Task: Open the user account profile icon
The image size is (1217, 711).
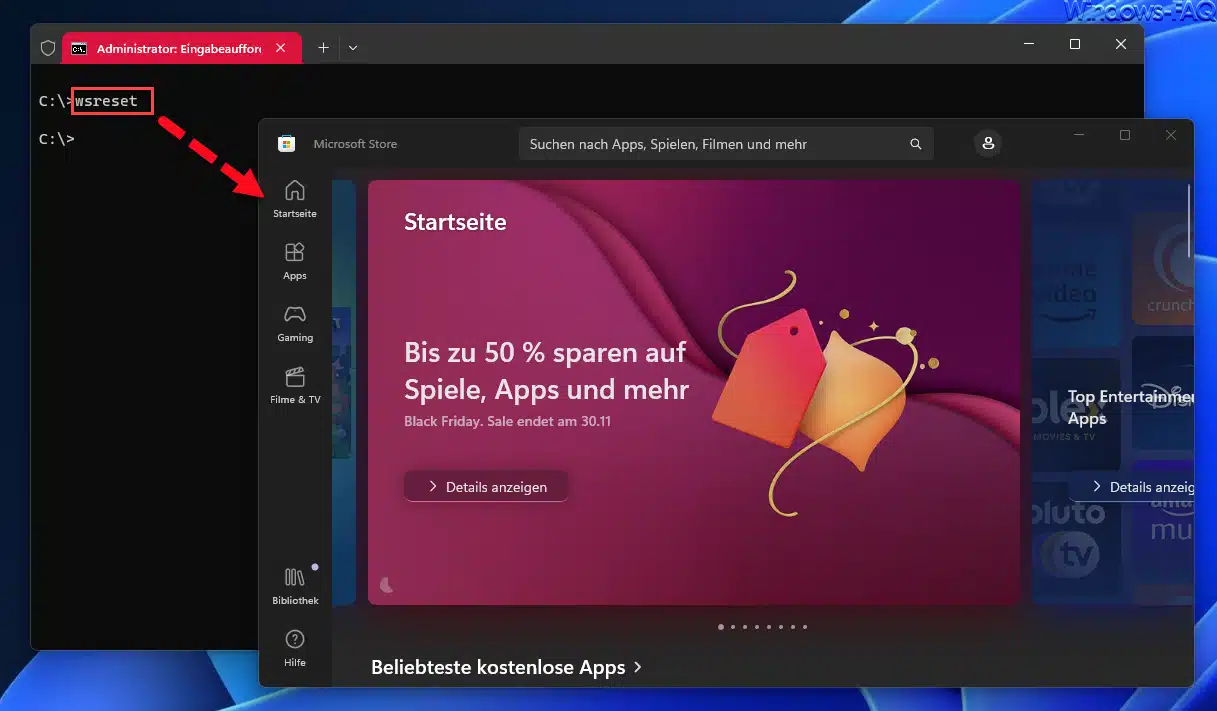Action: [988, 144]
